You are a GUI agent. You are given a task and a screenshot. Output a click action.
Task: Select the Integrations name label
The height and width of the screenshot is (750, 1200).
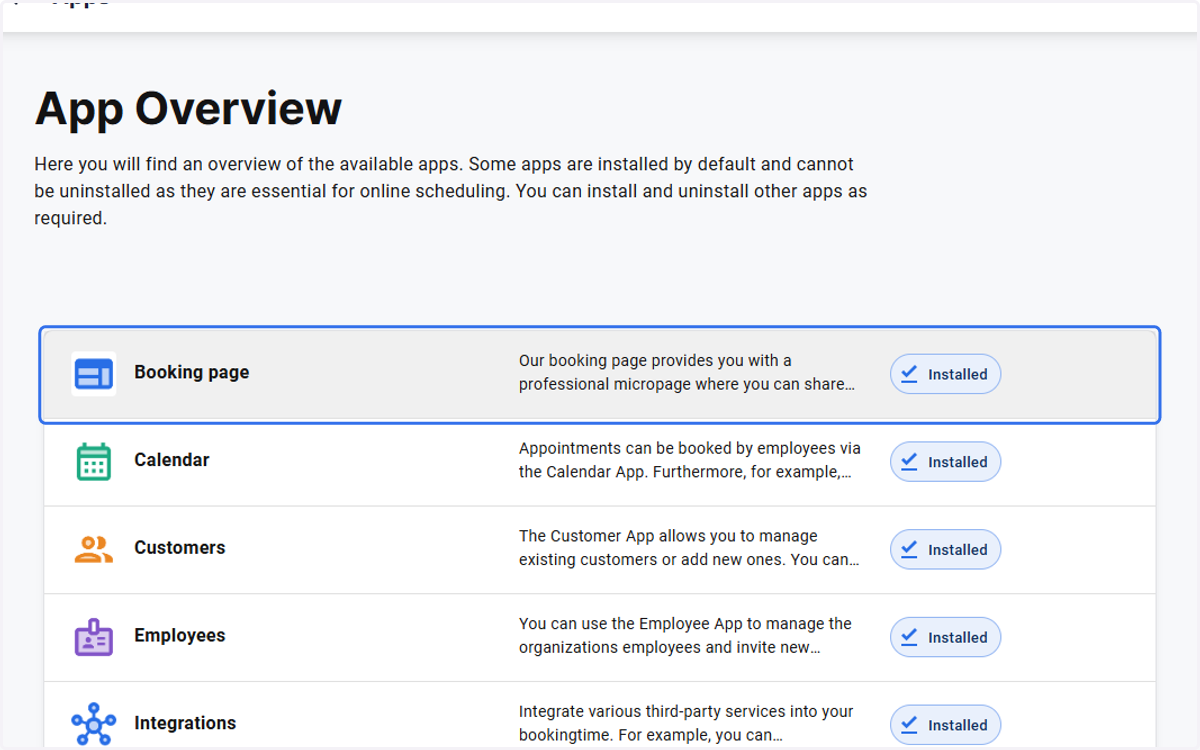[185, 723]
